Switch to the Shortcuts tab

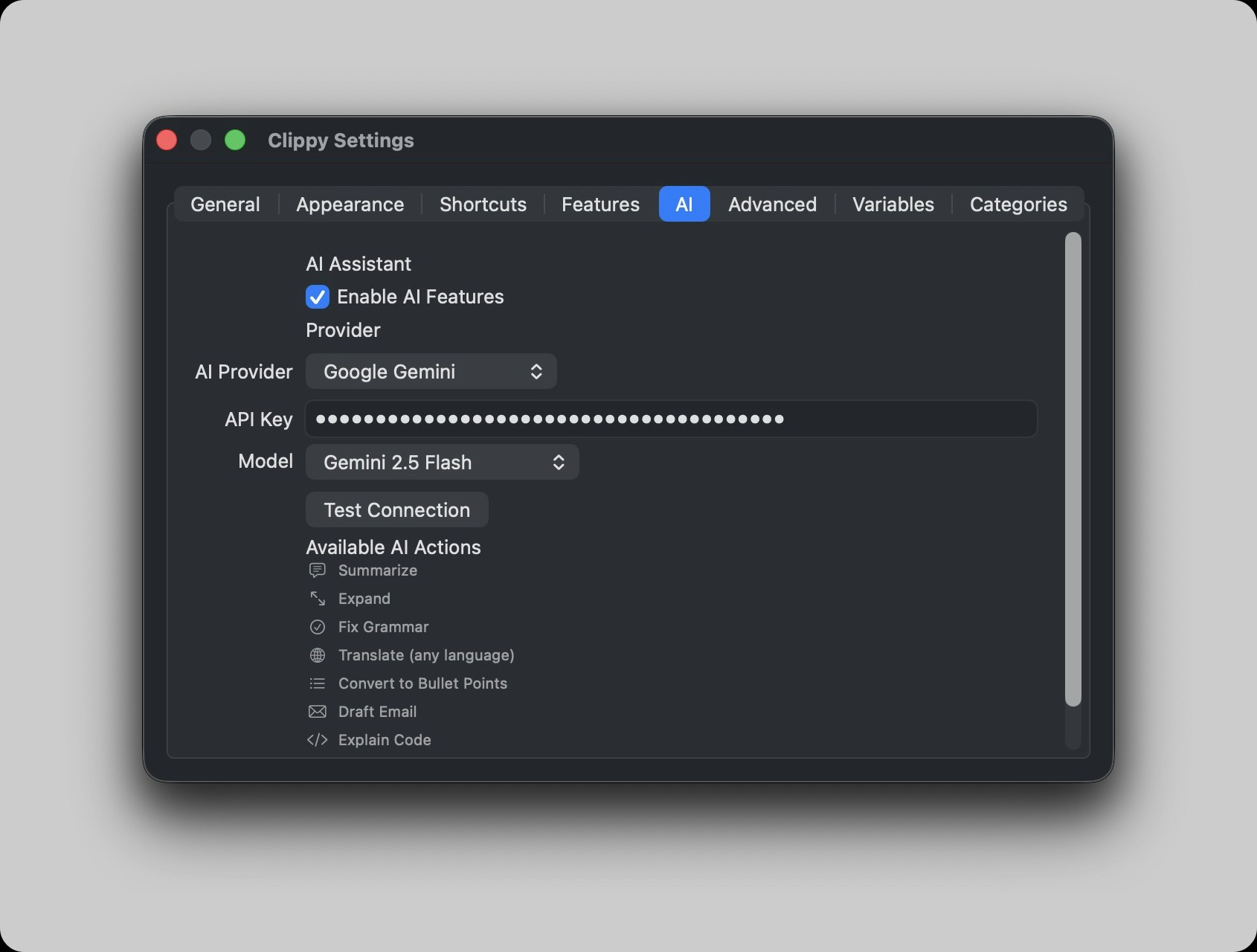tap(482, 205)
